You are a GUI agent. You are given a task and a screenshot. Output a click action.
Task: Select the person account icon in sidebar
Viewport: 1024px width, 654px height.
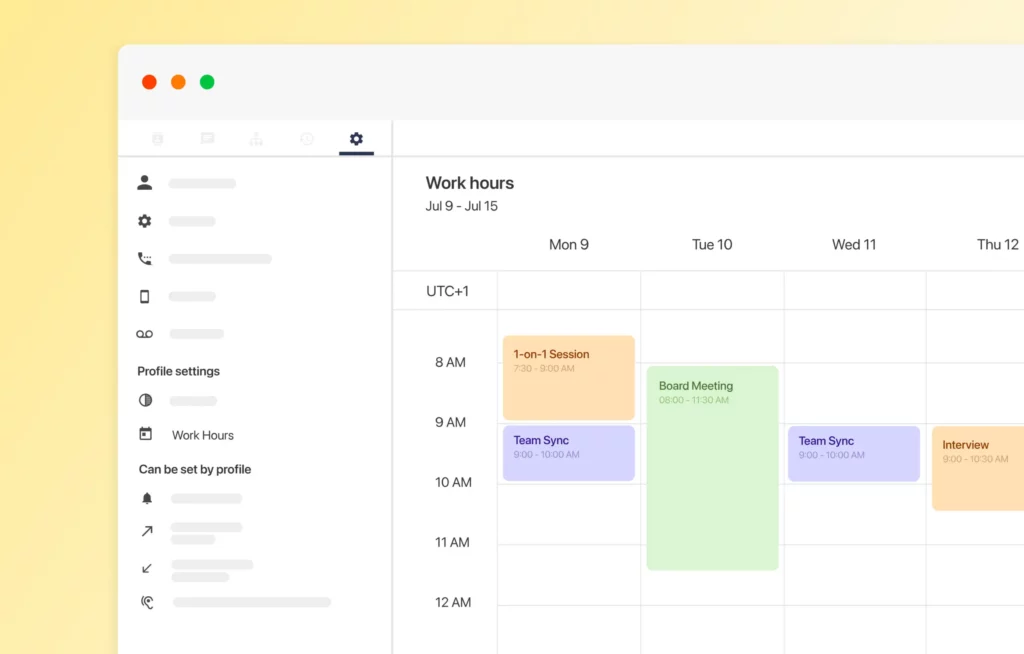[x=145, y=183]
